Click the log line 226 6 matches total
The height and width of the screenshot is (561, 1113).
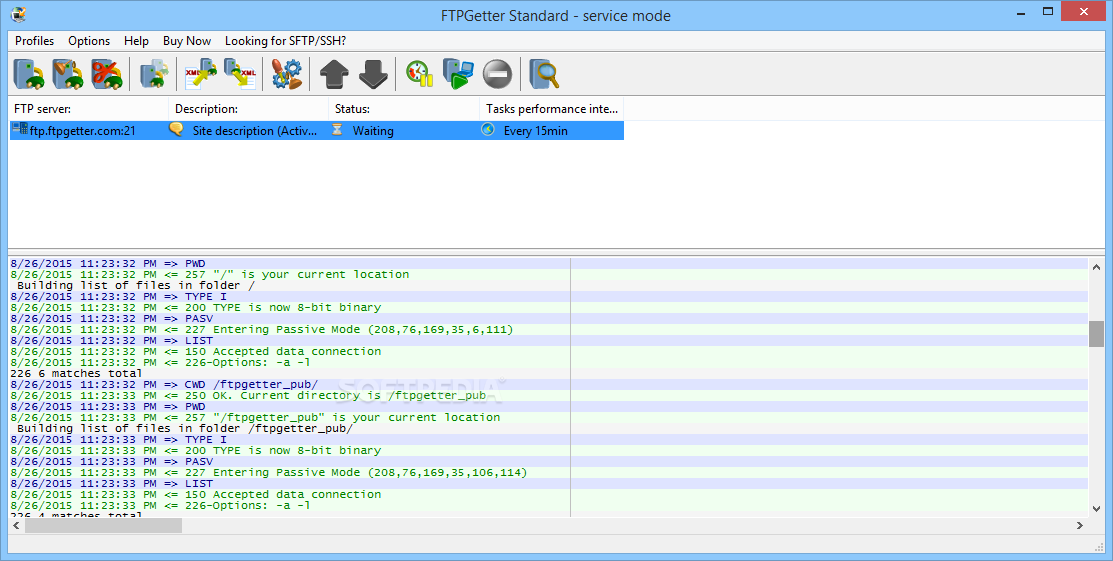tap(76, 374)
